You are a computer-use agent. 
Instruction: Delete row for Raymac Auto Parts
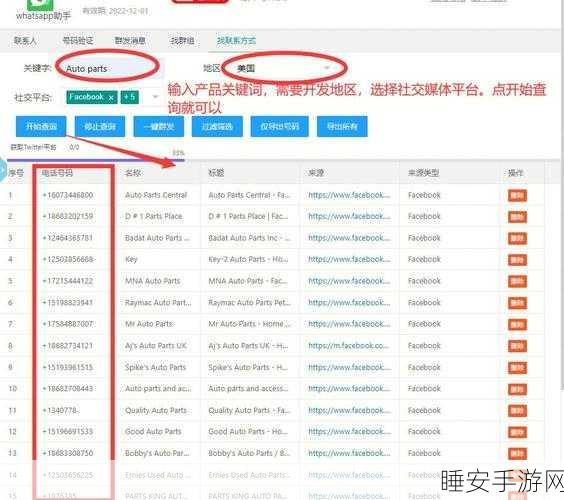[517, 303]
